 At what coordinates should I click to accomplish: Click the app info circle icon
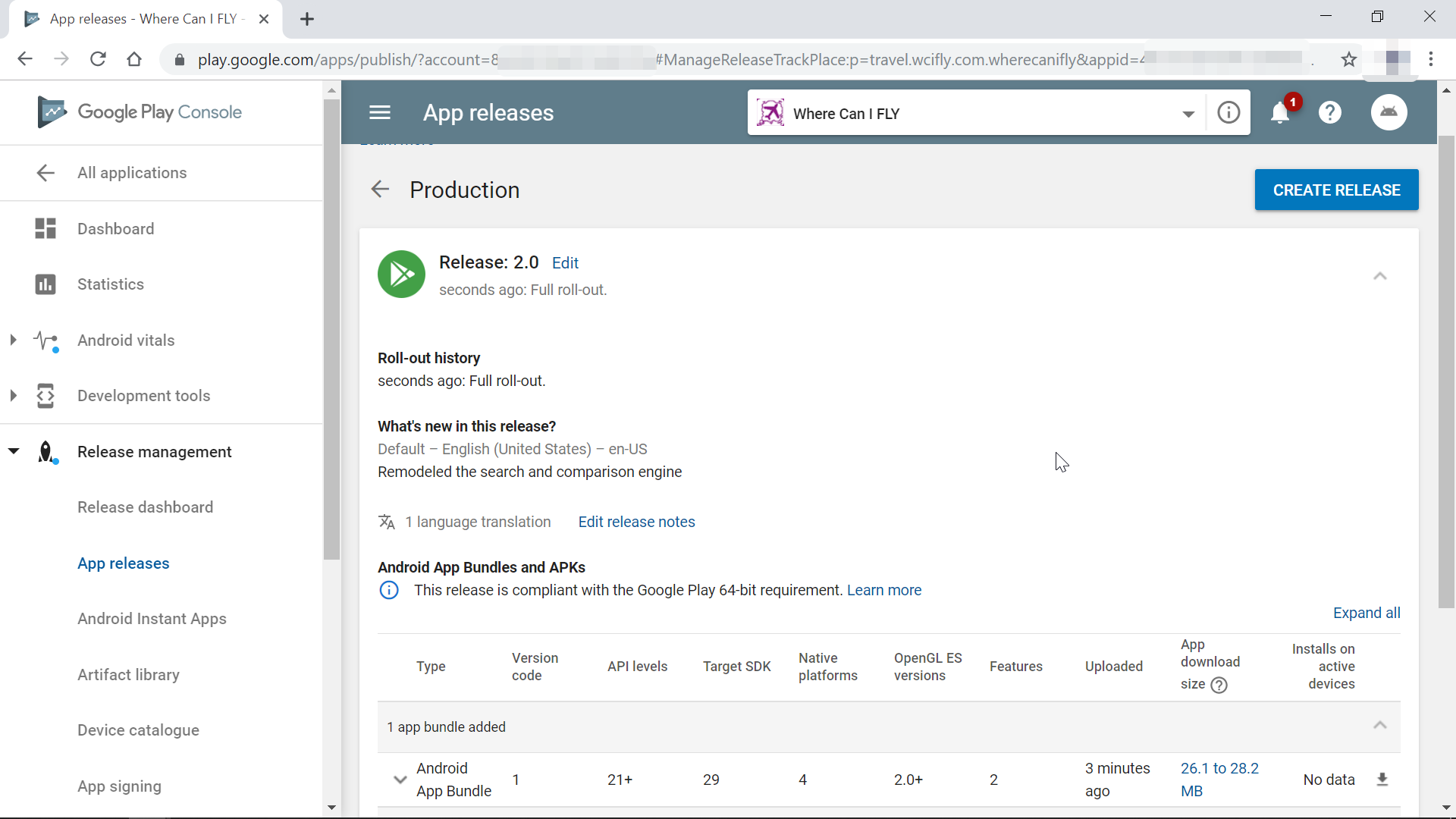[x=1228, y=113]
